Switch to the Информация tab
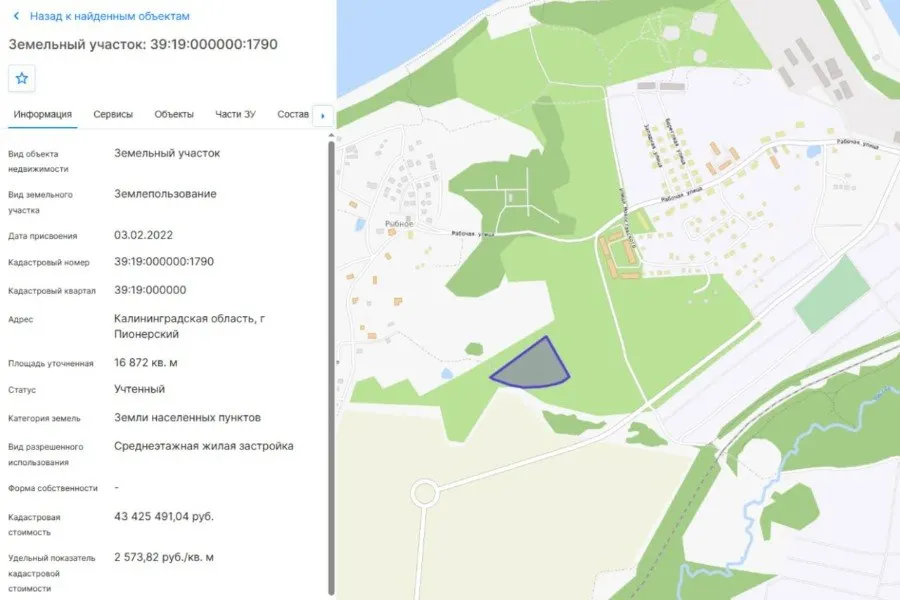The image size is (900, 600). [x=42, y=114]
